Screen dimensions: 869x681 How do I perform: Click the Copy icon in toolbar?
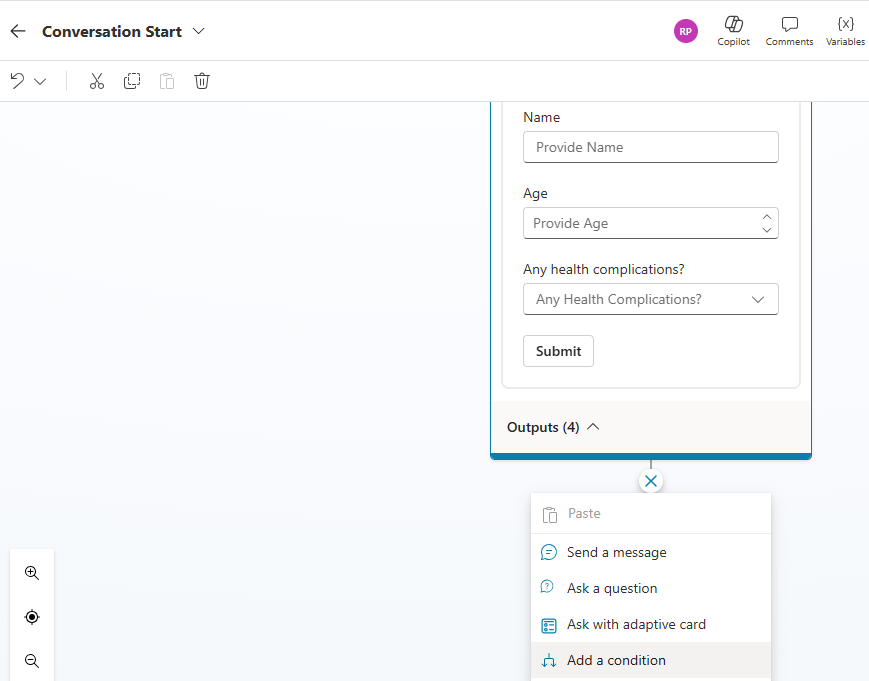click(132, 81)
